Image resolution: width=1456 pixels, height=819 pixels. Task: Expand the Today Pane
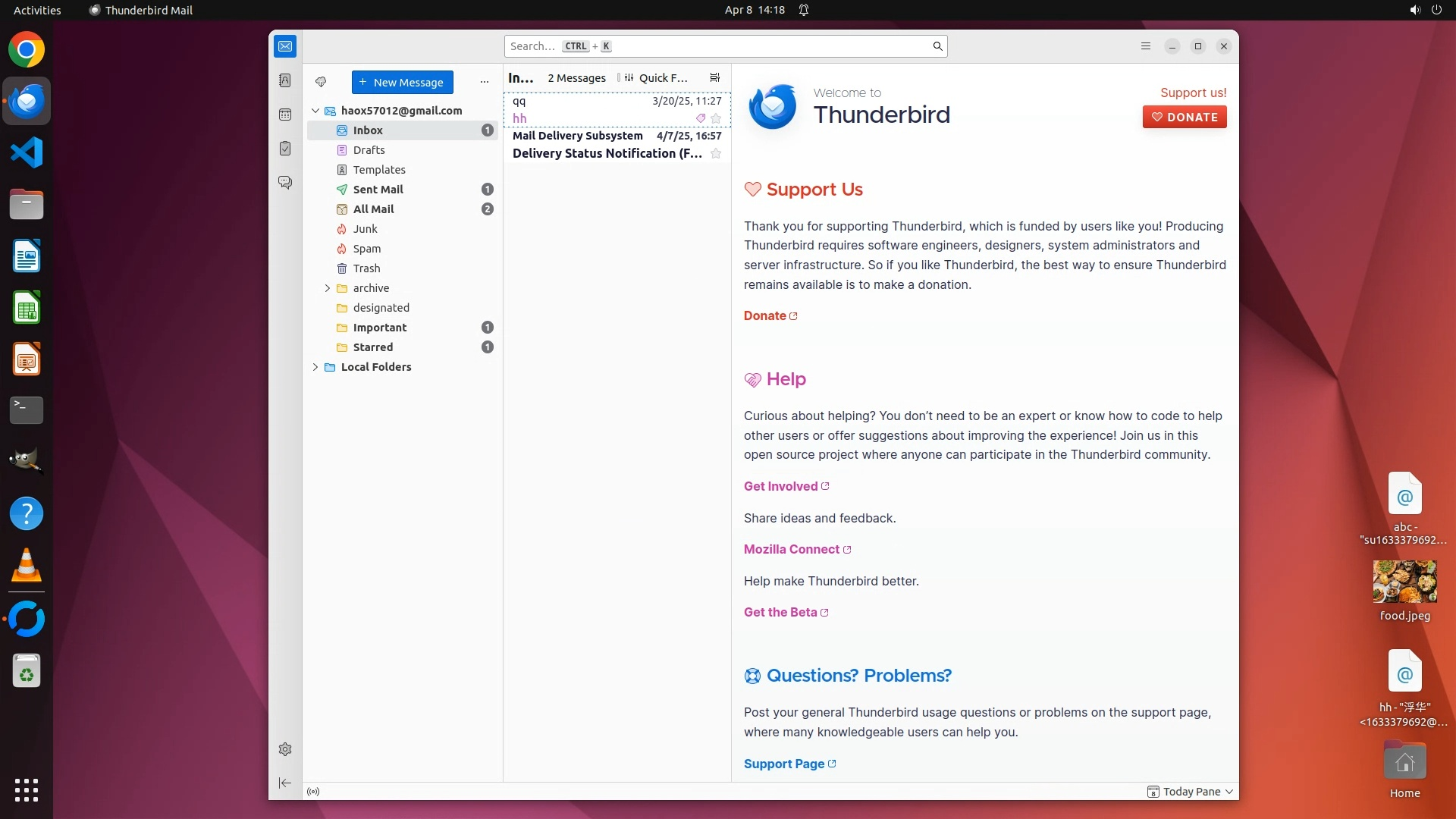1191,792
